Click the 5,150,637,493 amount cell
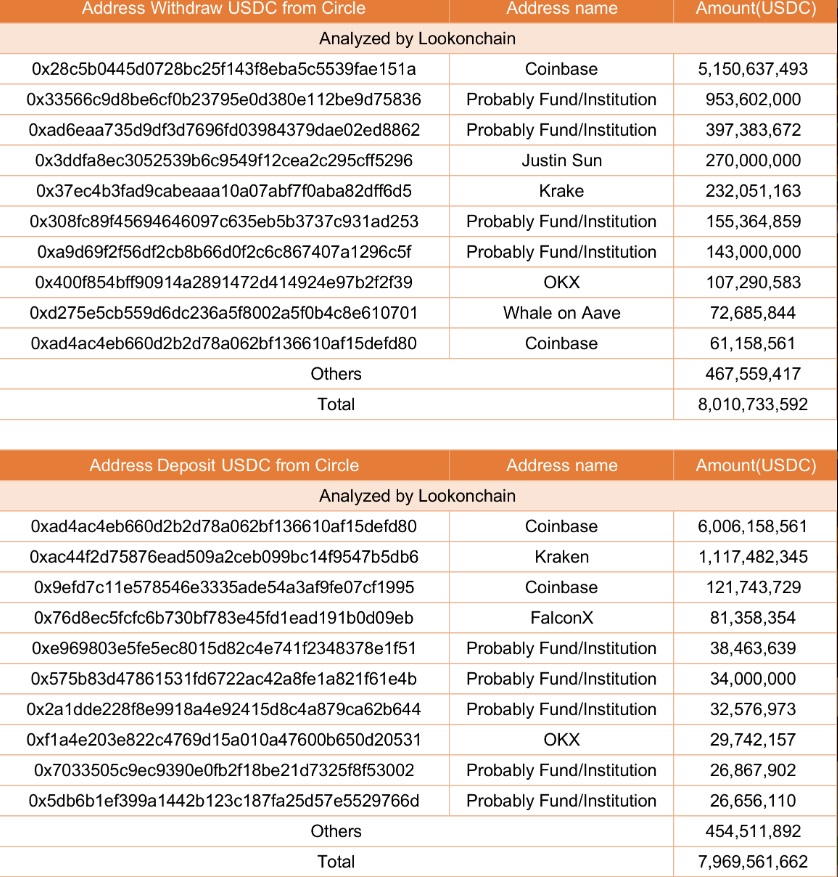The height and width of the screenshot is (877, 838). pos(752,69)
